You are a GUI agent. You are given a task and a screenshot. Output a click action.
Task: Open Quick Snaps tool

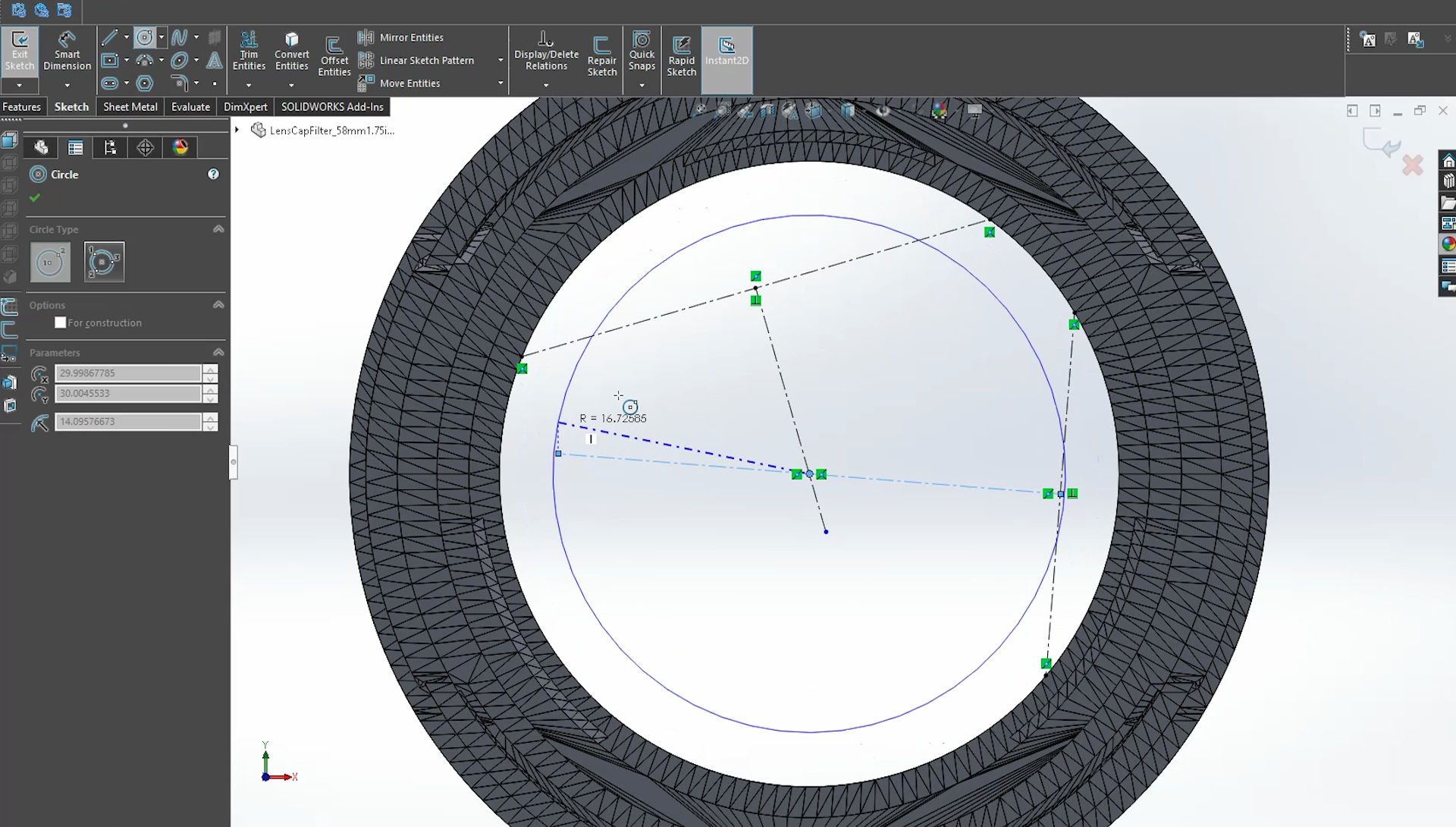(642, 52)
